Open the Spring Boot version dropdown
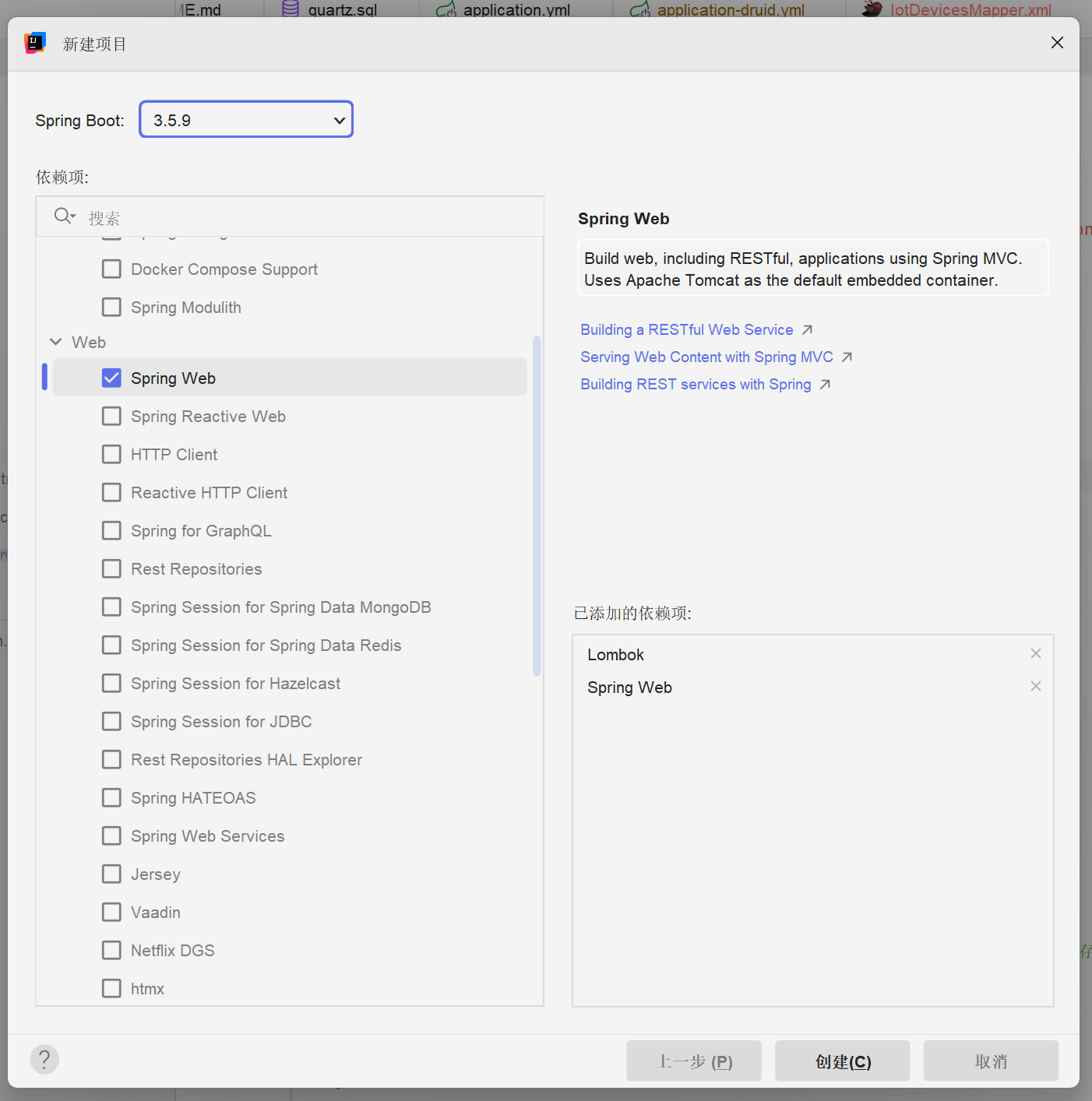This screenshot has height=1101, width=1092. (246, 120)
